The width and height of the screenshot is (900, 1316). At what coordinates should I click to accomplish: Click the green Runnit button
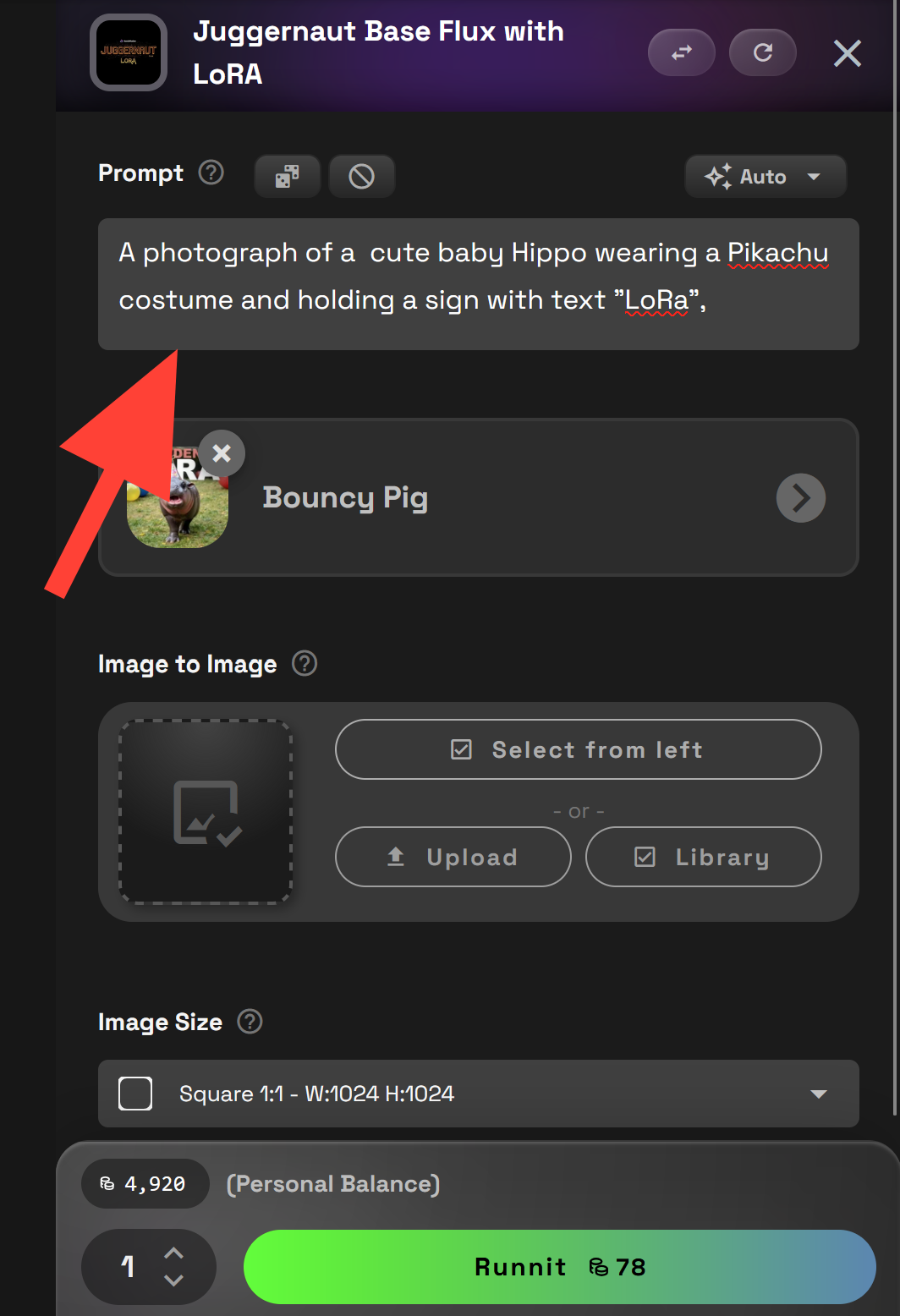pyautogui.click(x=559, y=1267)
